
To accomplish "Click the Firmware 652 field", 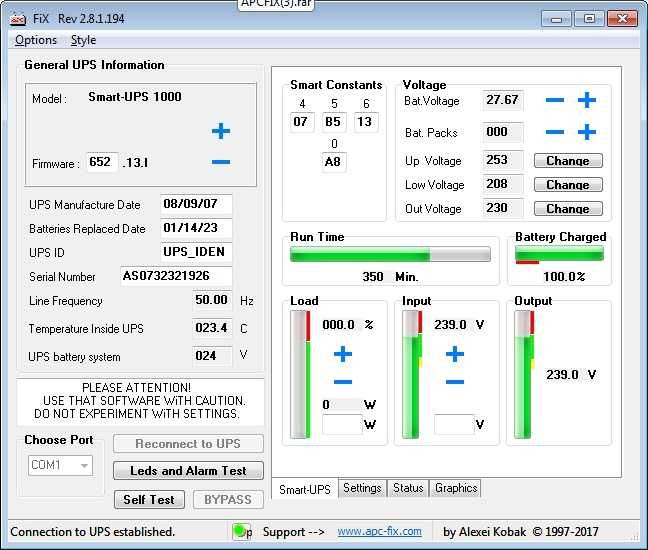I will coord(102,162).
